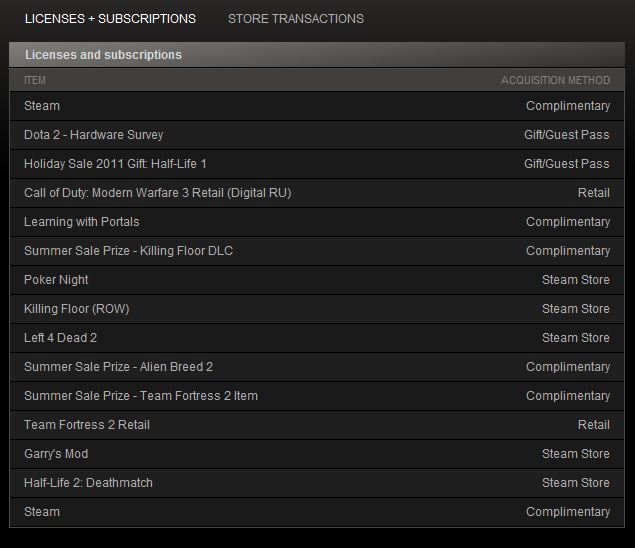Select the Dota 2 - Hardware Survey row
The height and width of the screenshot is (548, 635).
point(317,135)
